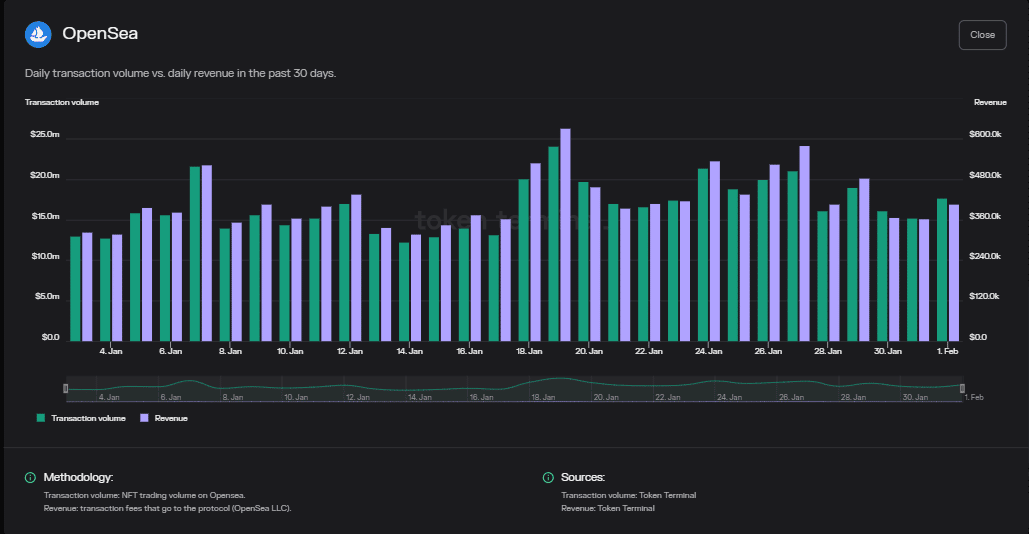The height and width of the screenshot is (534, 1029).
Task: Click the "$240.0k" axis label
Action: tap(985, 257)
